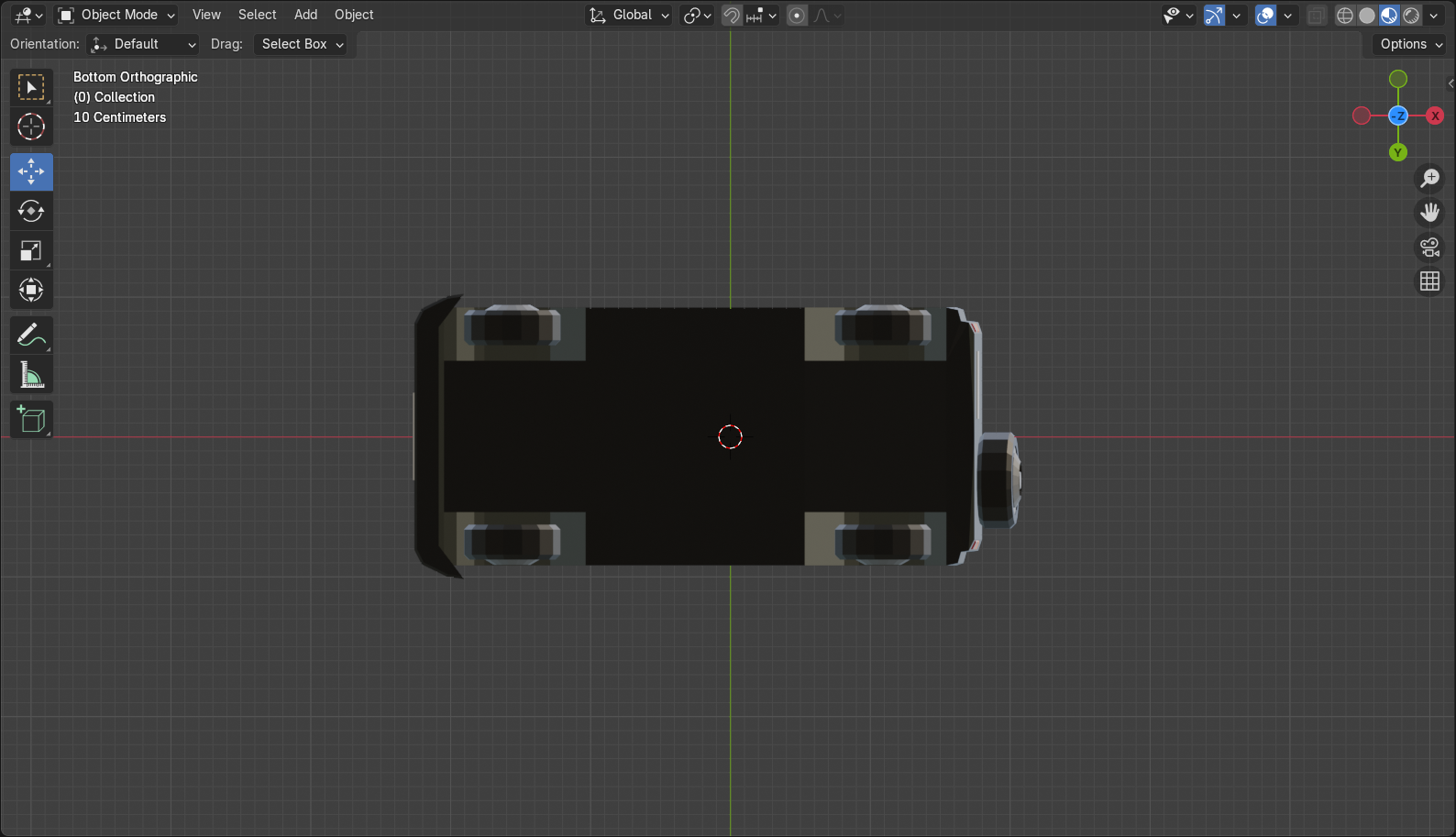
Task: Select the Annotate pencil tool
Action: click(31, 336)
